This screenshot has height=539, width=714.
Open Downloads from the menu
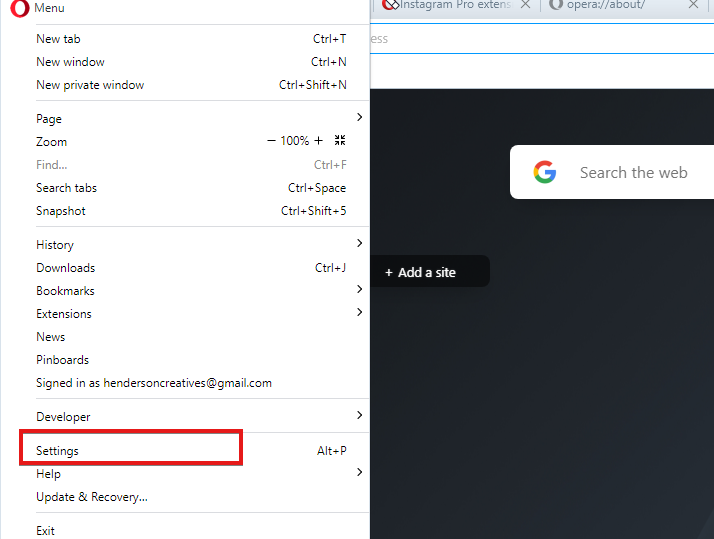[191, 268]
